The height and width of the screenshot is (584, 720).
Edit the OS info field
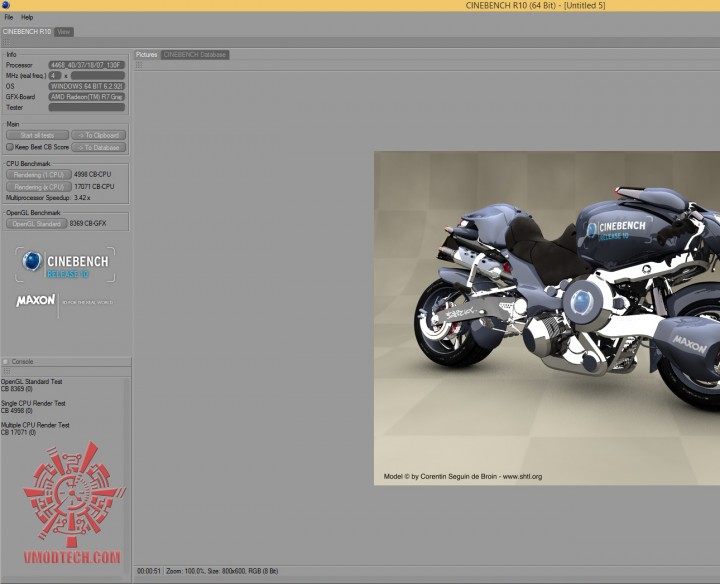[87, 86]
